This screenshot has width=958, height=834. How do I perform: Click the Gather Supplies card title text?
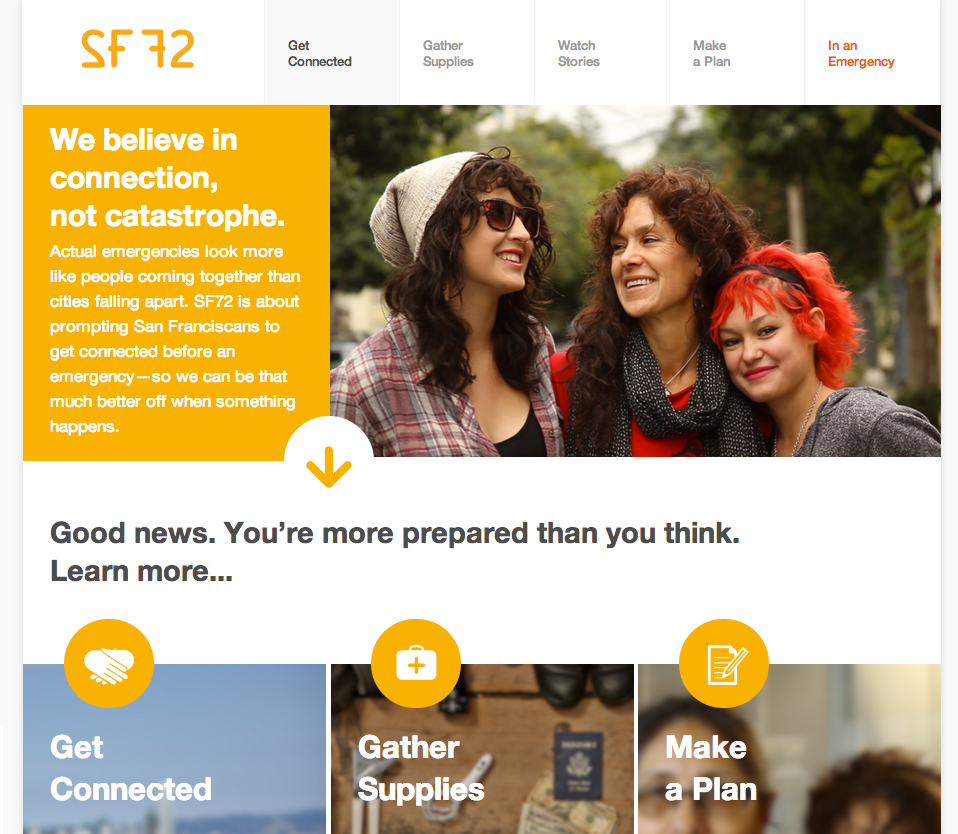(x=421, y=768)
